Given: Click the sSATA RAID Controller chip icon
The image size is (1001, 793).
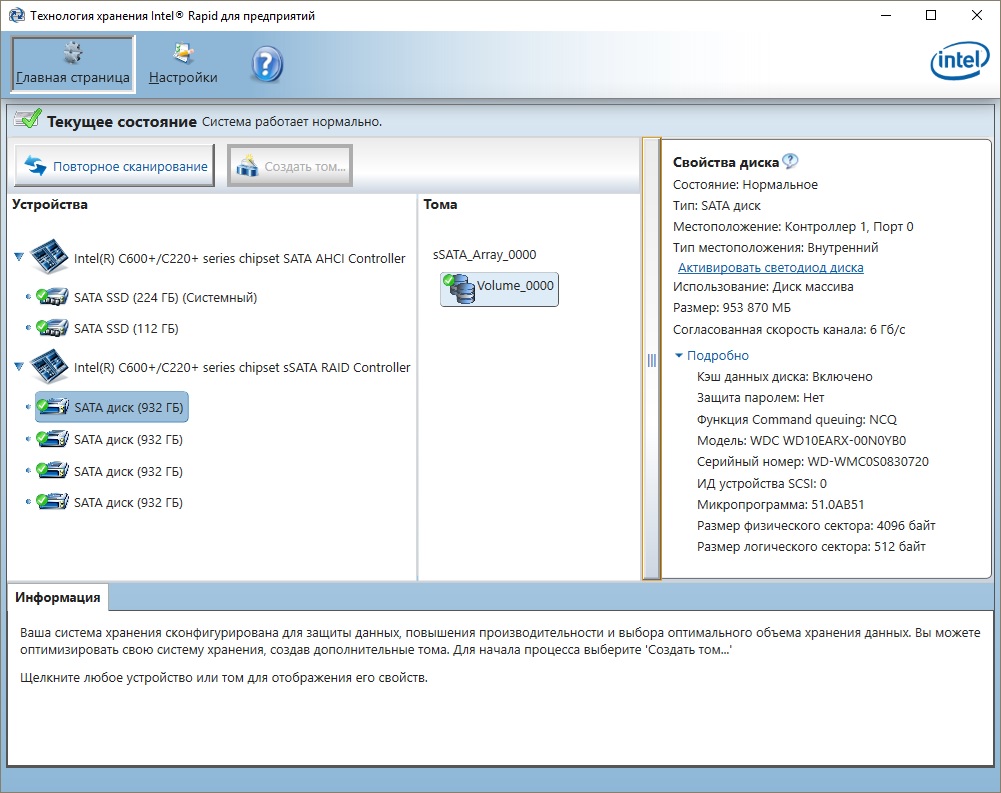Looking at the screenshot, I should [x=51, y=367].
